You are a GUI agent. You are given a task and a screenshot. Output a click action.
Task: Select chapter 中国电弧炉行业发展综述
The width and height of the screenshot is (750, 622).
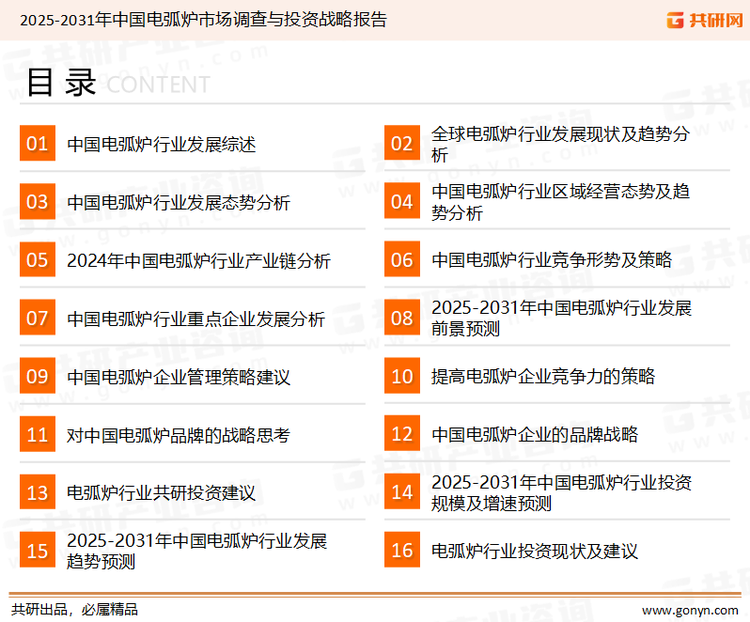(x=161, y=144)
